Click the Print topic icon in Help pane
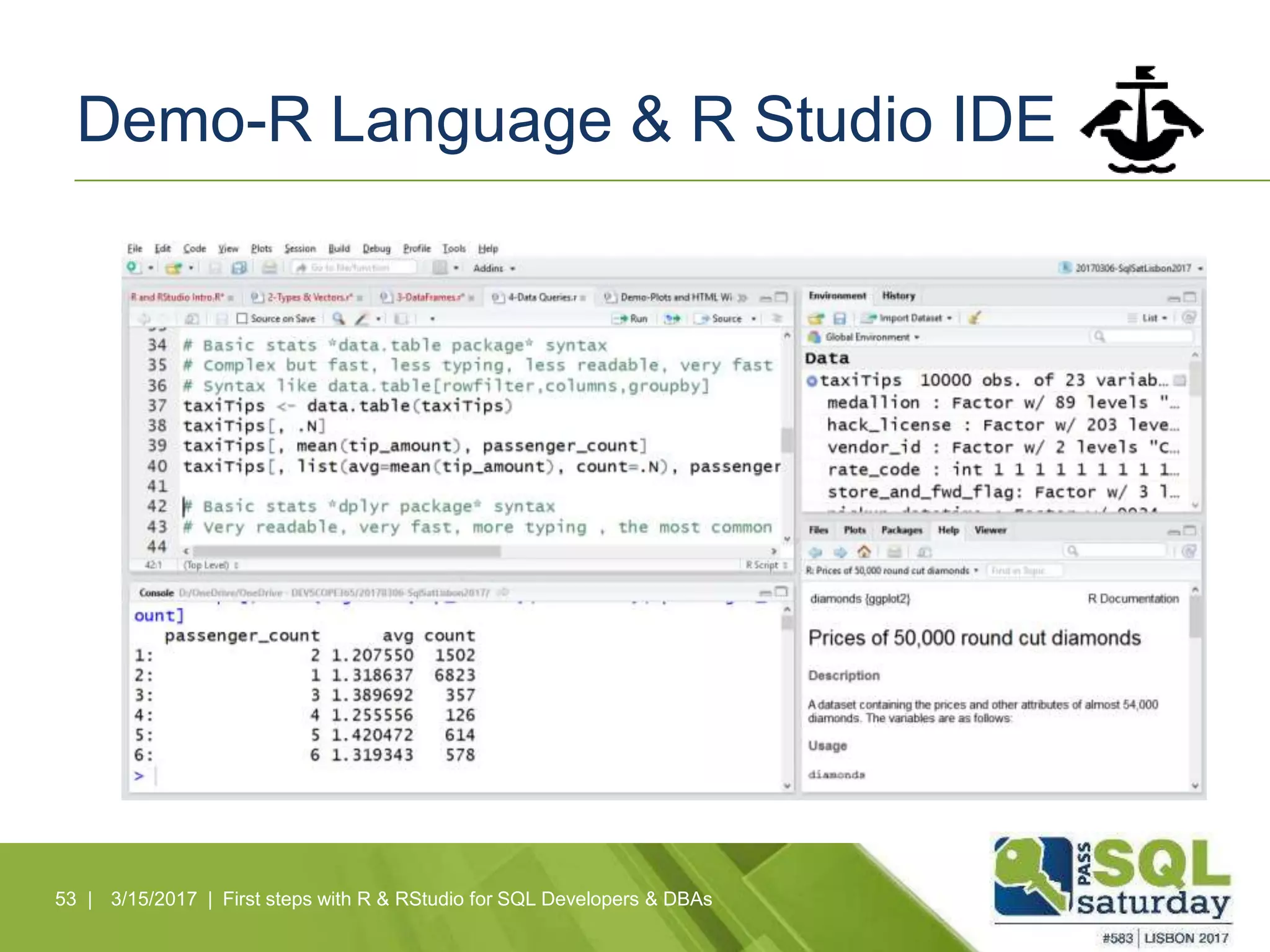 point(894,552)
